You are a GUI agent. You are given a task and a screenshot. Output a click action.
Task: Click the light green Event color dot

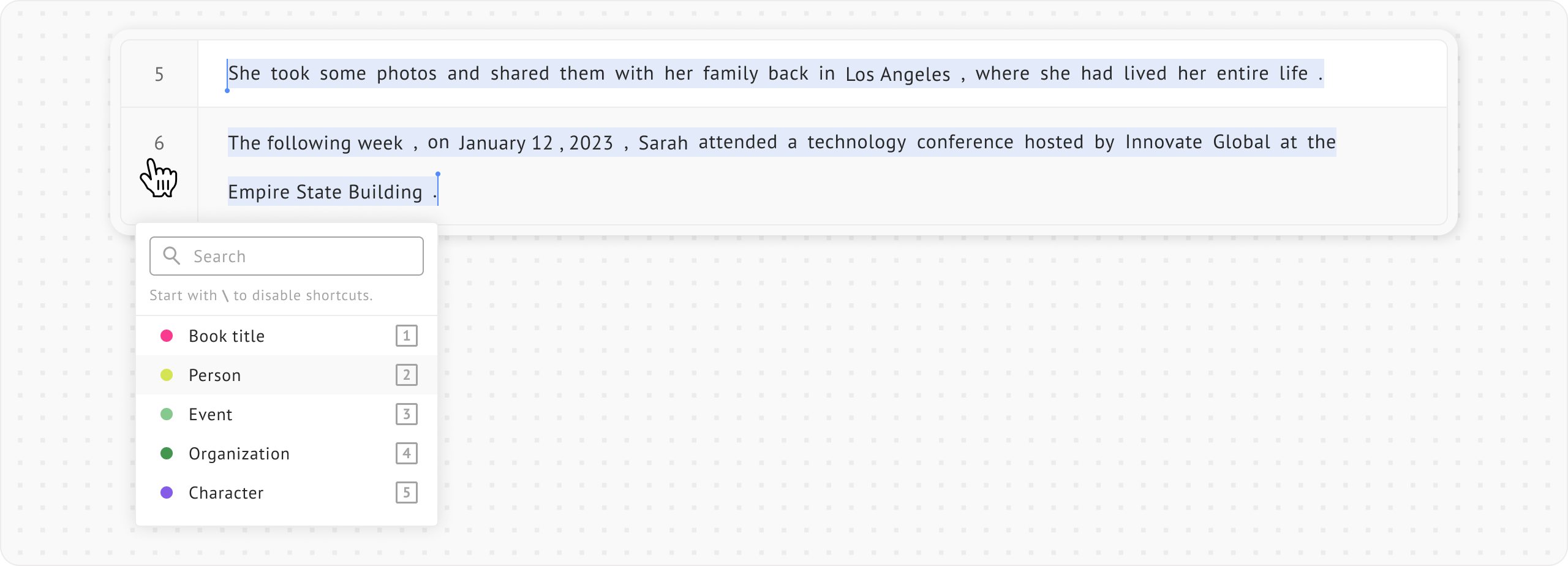(167, 414)
